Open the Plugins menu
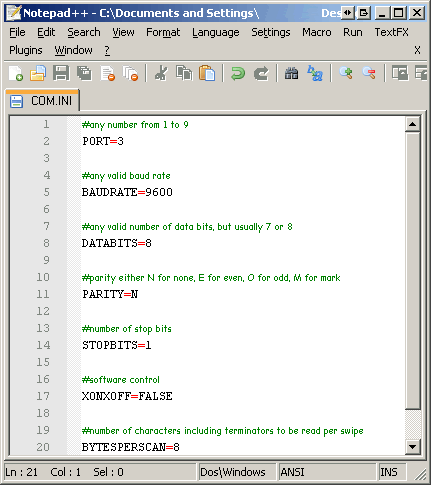 [26, 50]
